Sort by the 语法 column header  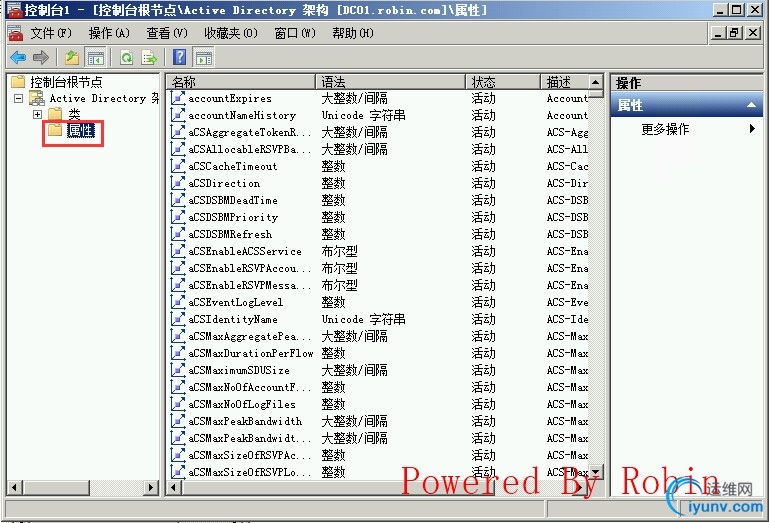[390, 81]
